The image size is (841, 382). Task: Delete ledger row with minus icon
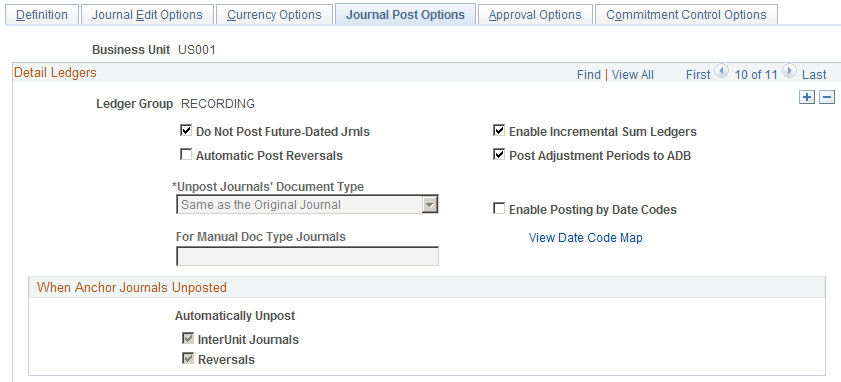click(827, 97)
